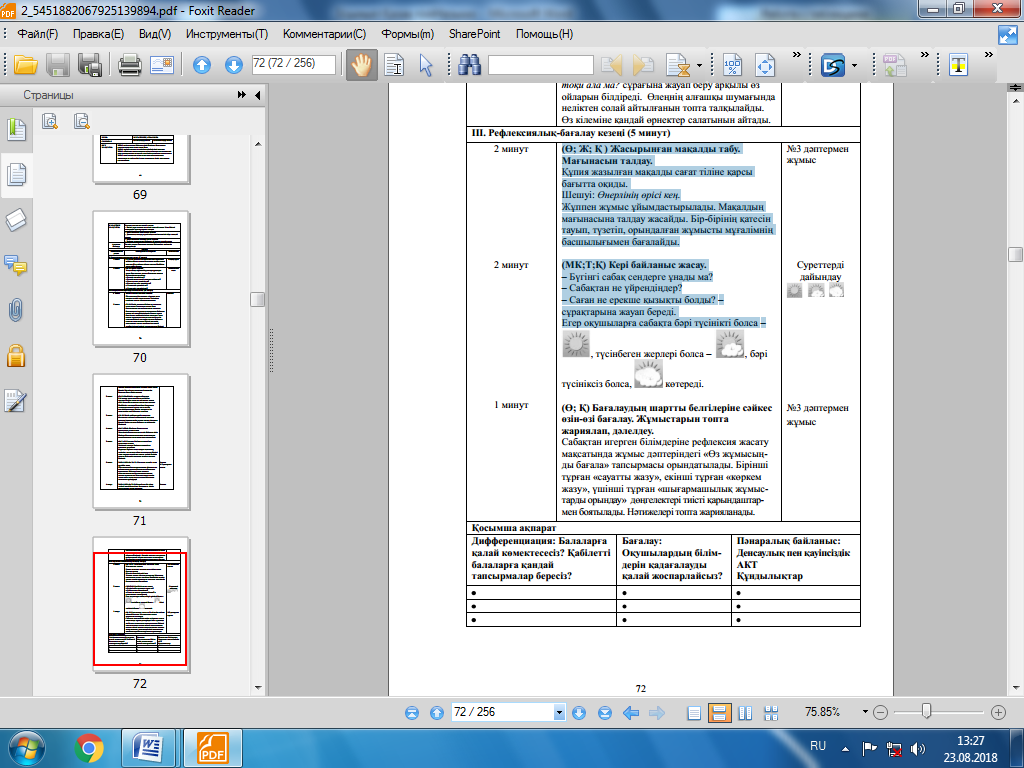Click Previous View blue left arrow
Screen dimensions: 1024x768
pyautogui.click(x=630, y=712)
